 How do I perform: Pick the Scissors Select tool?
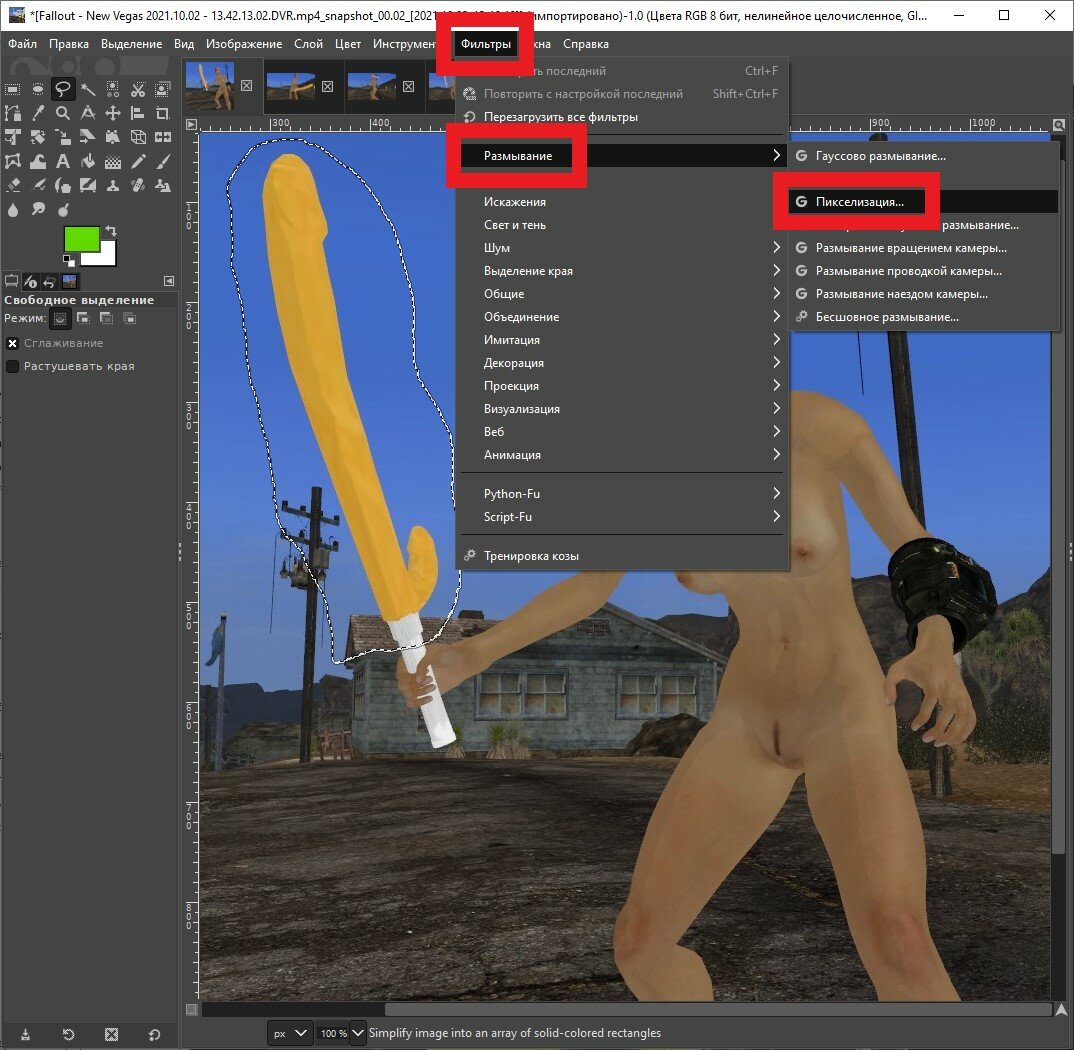tap(138, 88)
